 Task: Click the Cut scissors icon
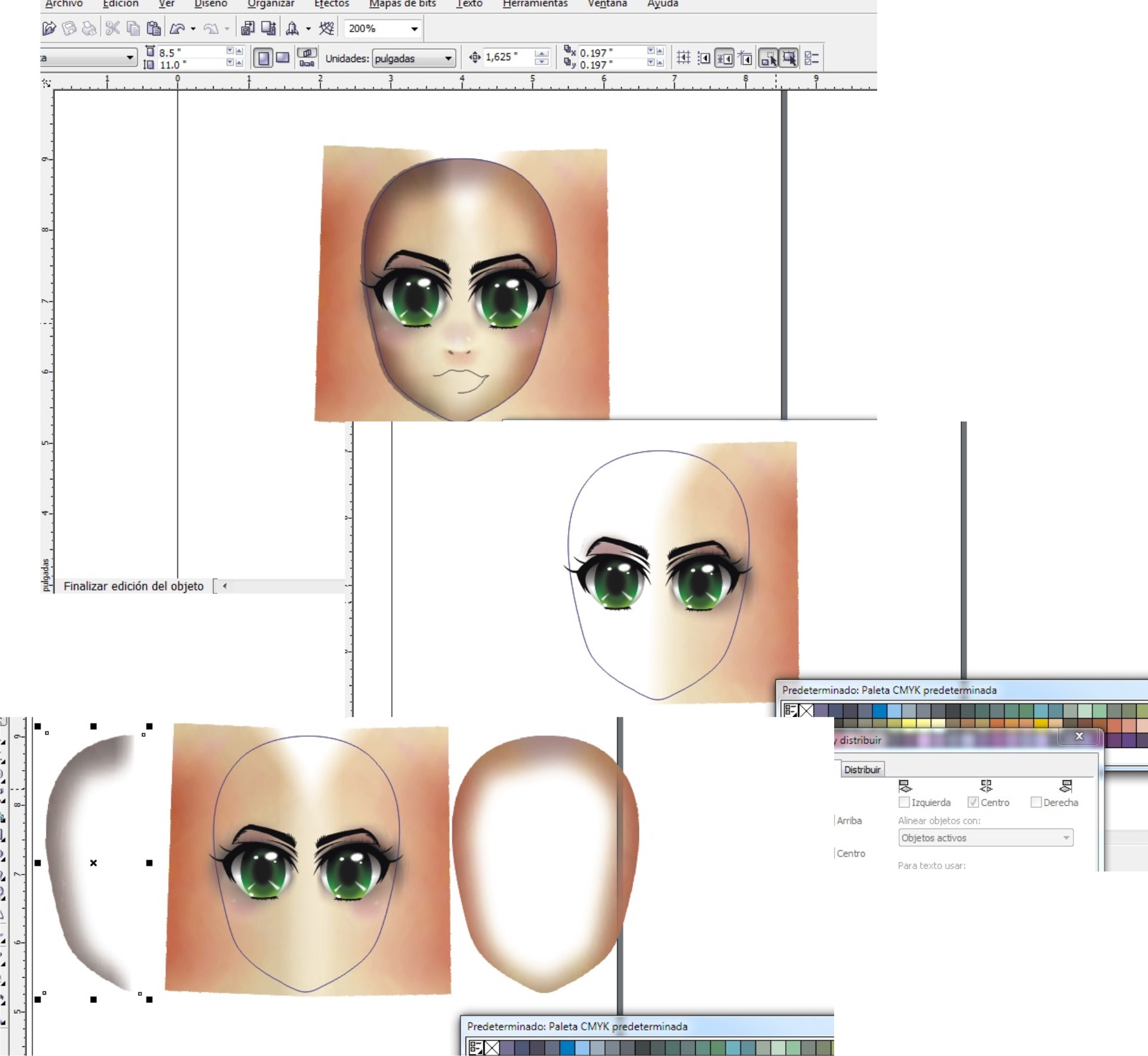pyautogui.click(x=112, y=28)
